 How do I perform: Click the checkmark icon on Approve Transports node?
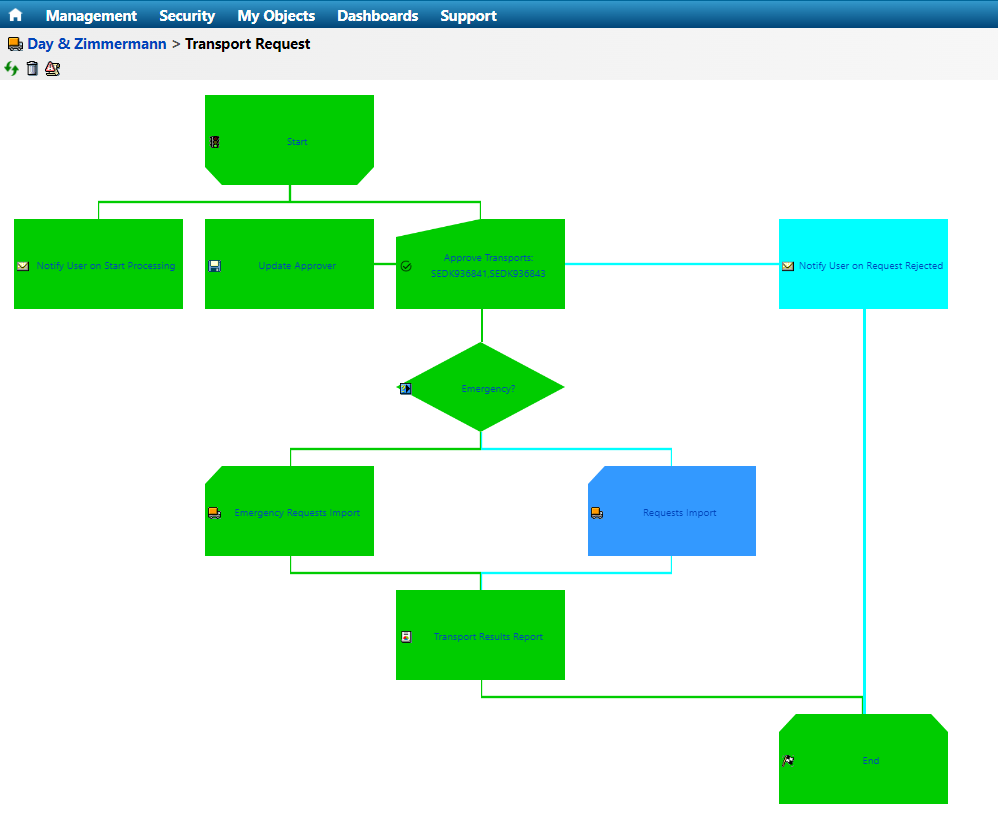(x=405, y=265)
